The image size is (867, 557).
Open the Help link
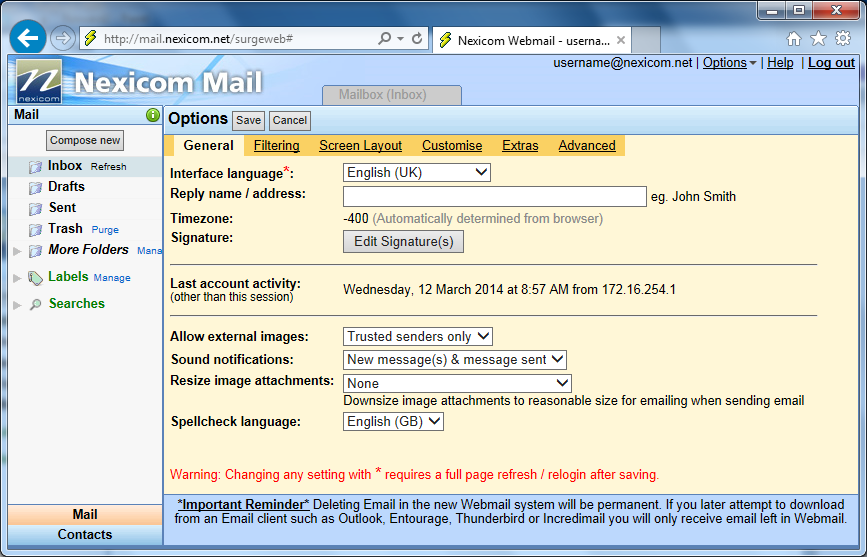[780, 63]
